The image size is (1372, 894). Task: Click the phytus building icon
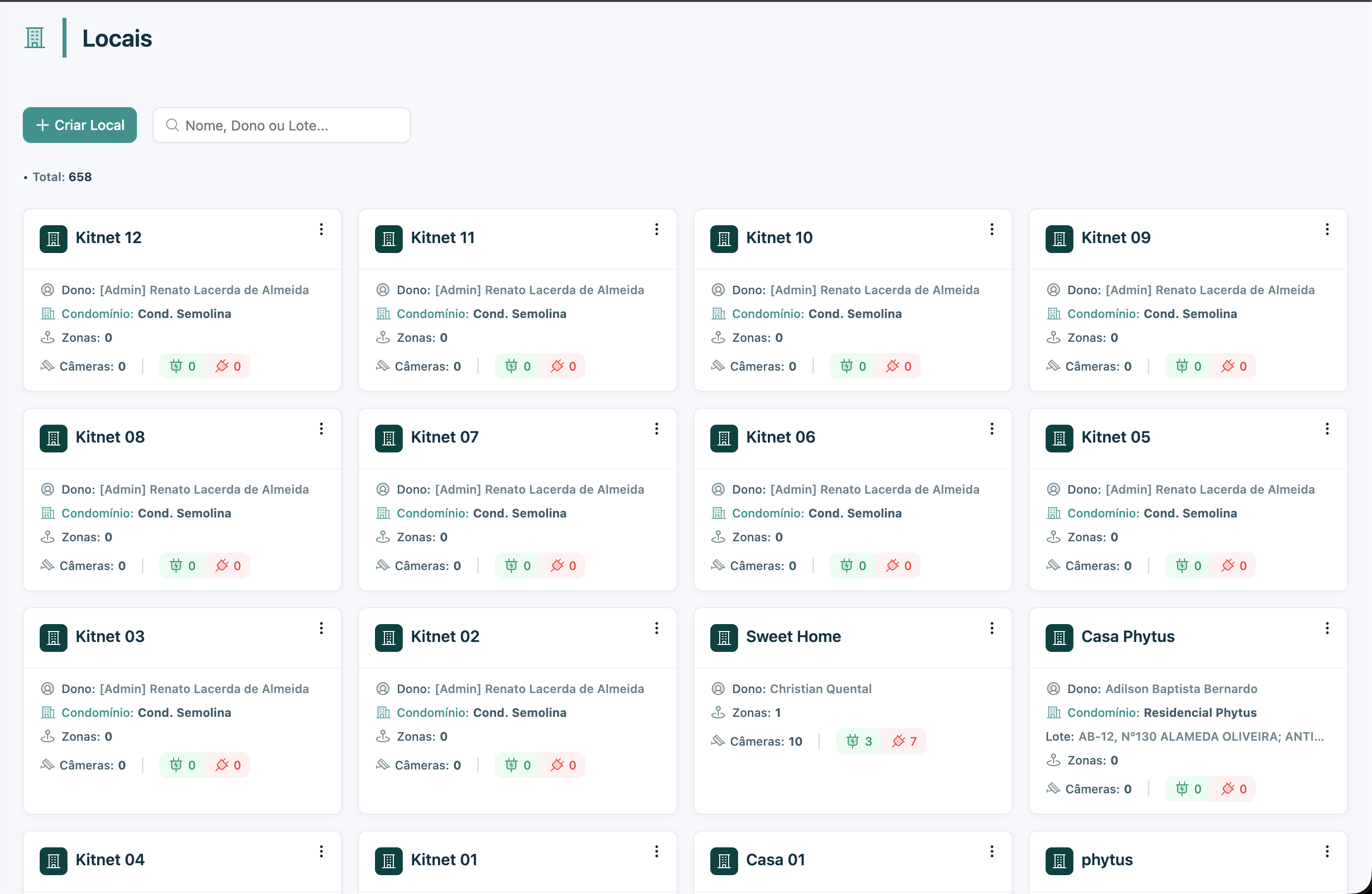1060,861
